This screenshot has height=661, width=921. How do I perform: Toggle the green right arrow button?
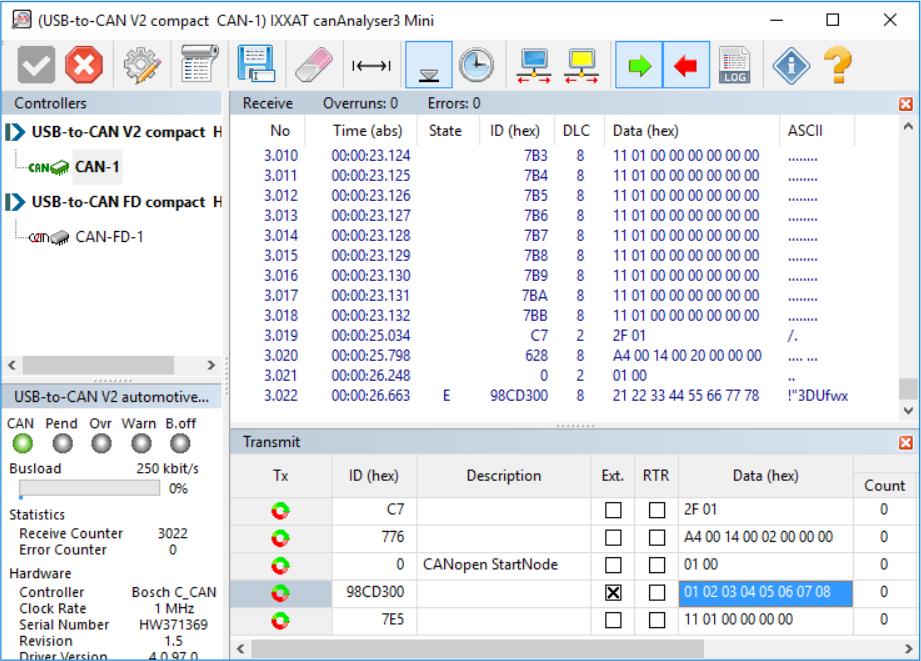click(639, 65)
